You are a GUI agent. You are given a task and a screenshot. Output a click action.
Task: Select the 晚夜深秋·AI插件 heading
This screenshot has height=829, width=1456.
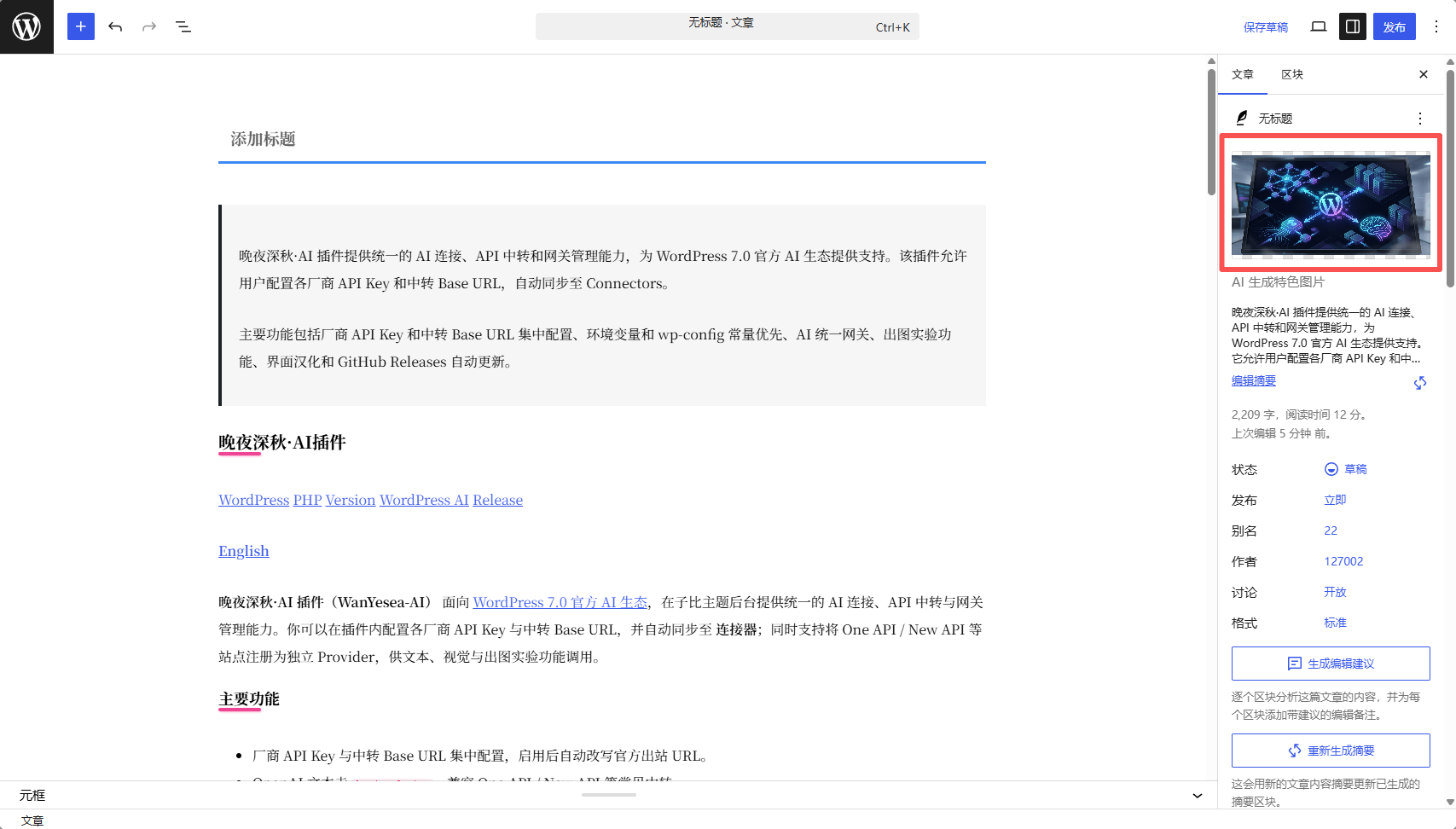pyautogui.click(x=282, y=442)
